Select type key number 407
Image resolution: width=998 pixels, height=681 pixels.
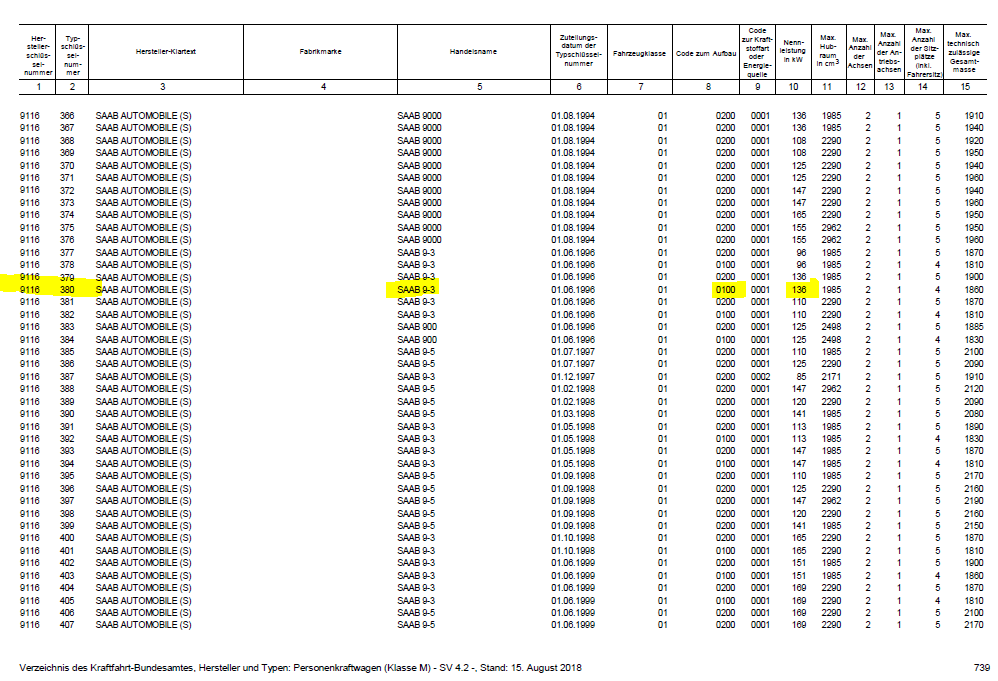pyautogui.click(x=67, y=625)
